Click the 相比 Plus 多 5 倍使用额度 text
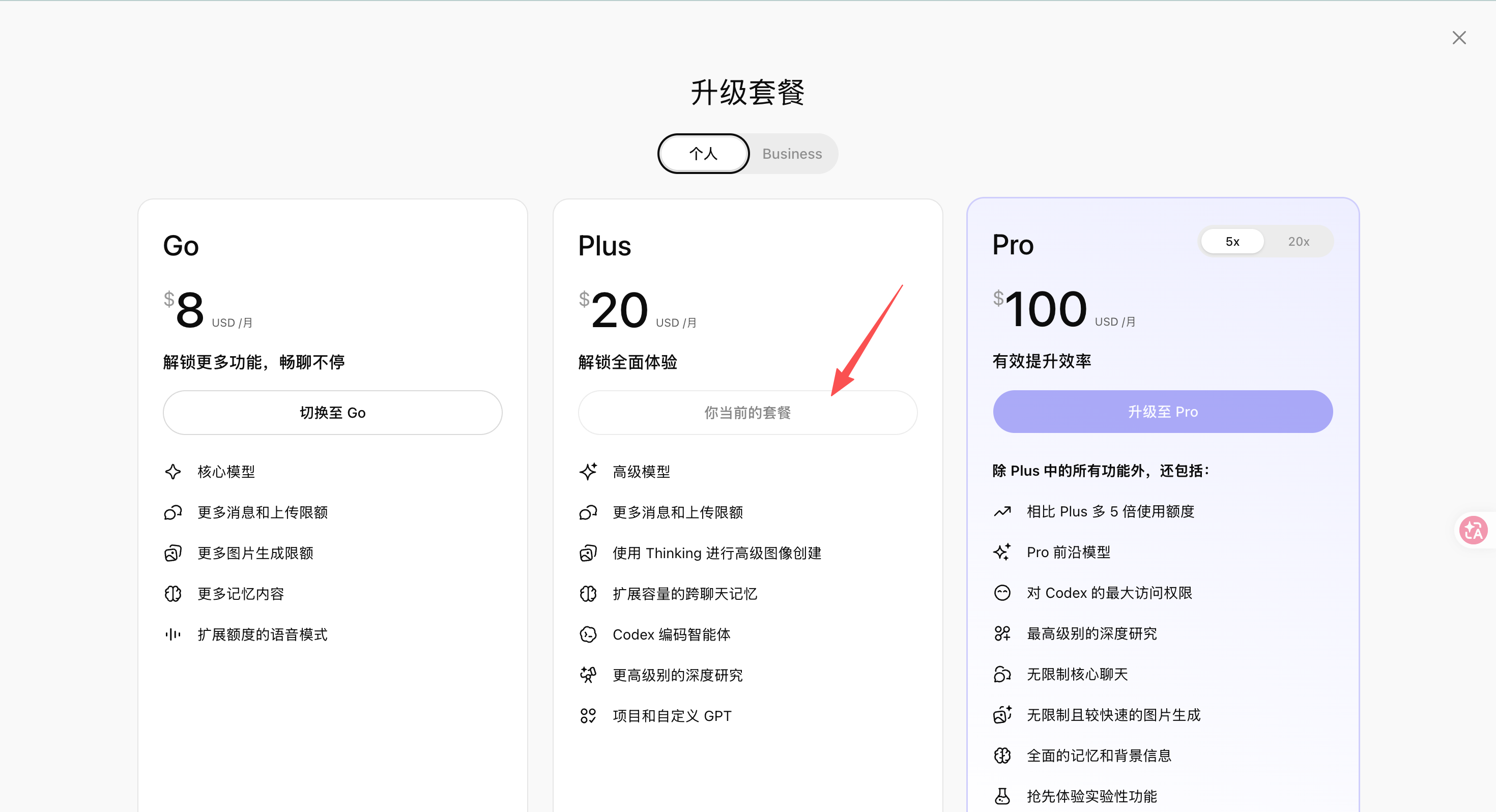Viewport: 1496px width, 812px height. click(x=1111, y=511)
